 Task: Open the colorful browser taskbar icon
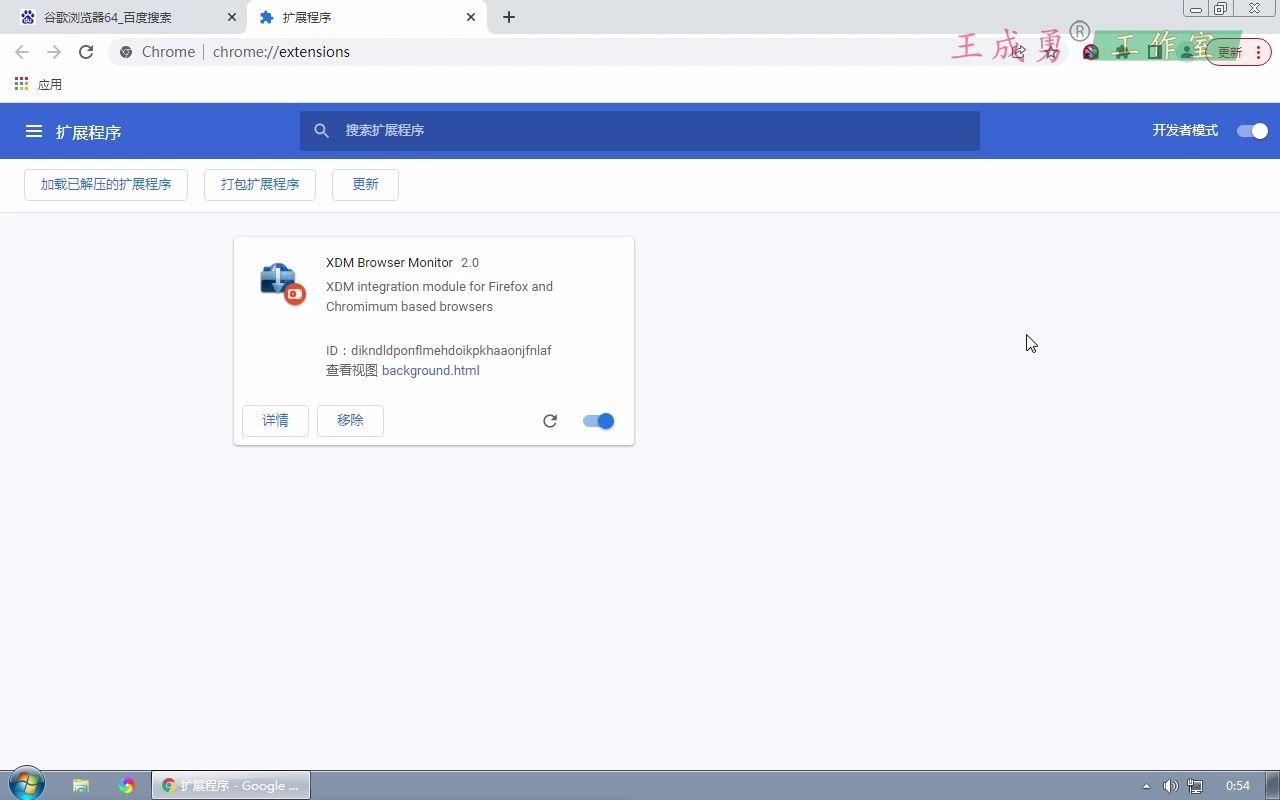(x=126, y=786)
